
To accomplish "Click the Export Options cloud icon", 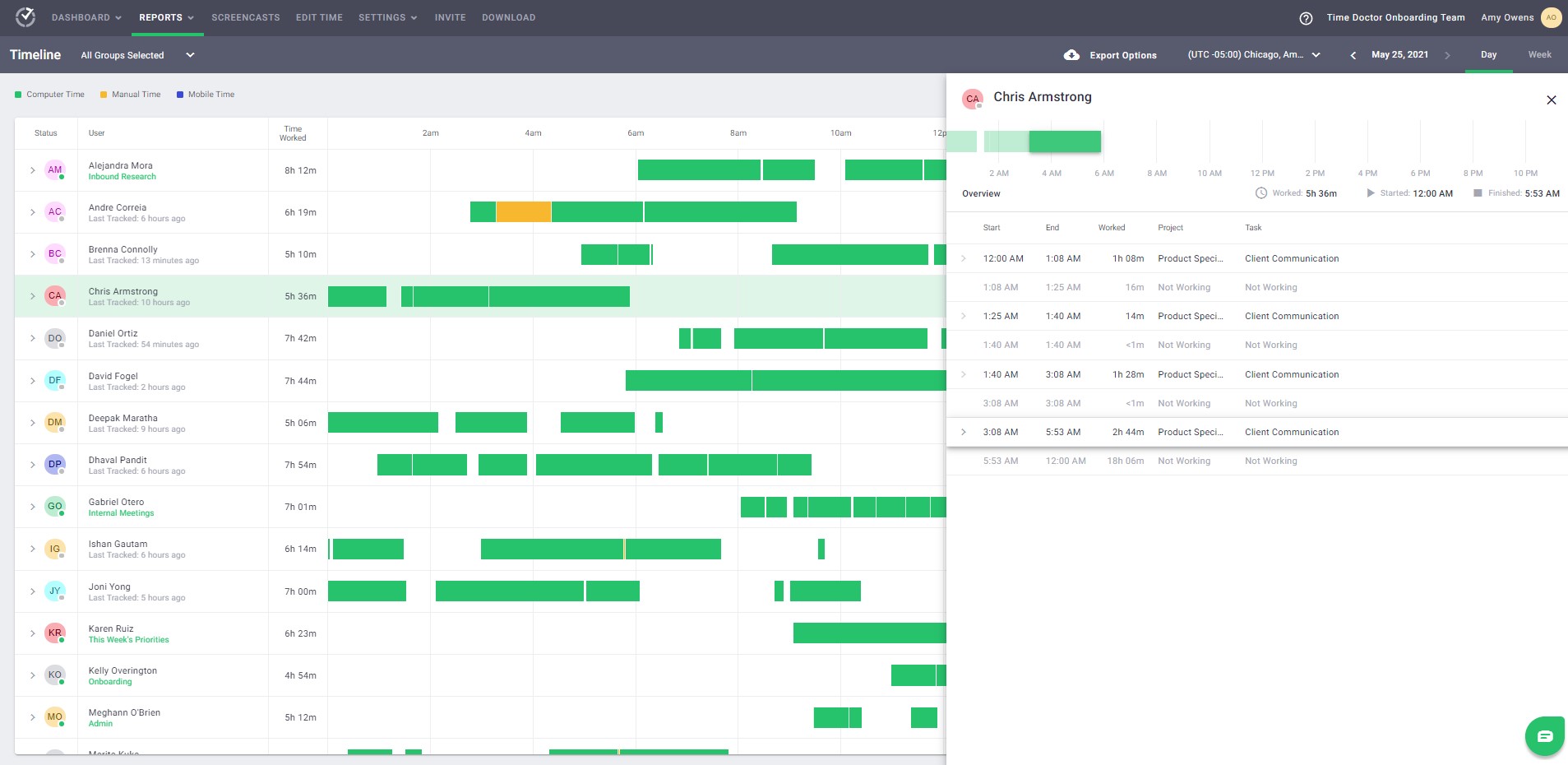I will coord(1071,55).
